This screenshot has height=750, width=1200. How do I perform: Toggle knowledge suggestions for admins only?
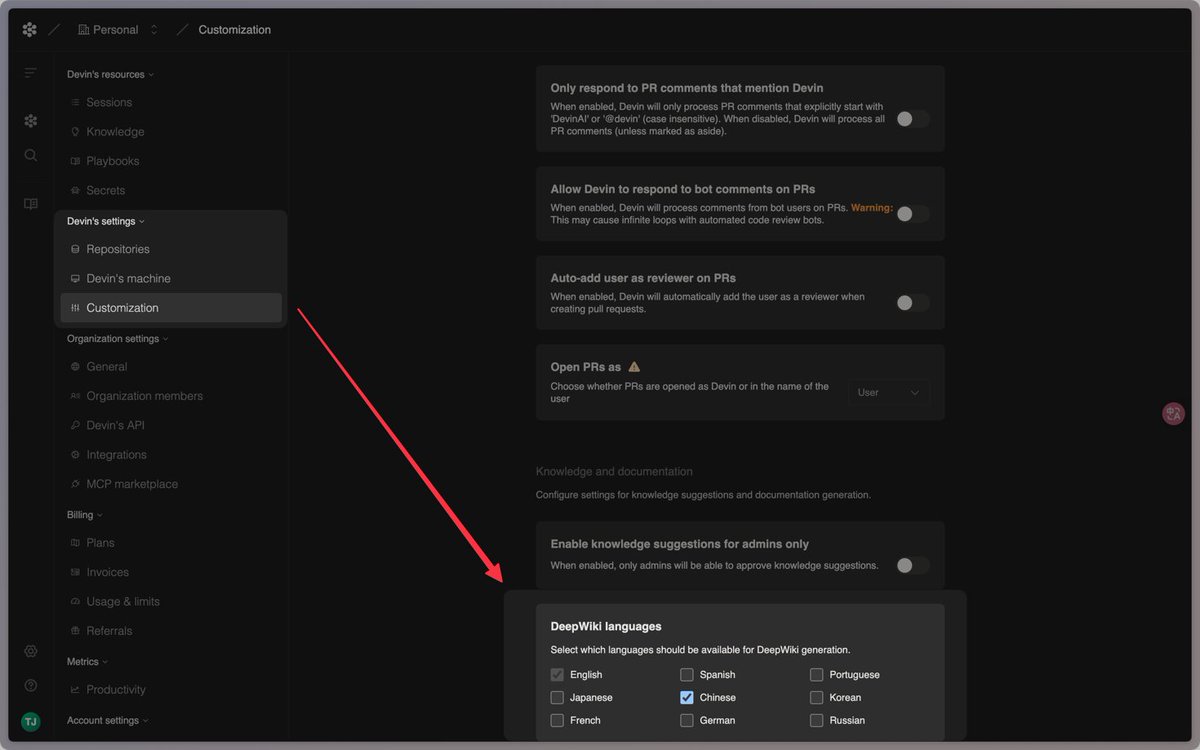[x=912, y=565]
